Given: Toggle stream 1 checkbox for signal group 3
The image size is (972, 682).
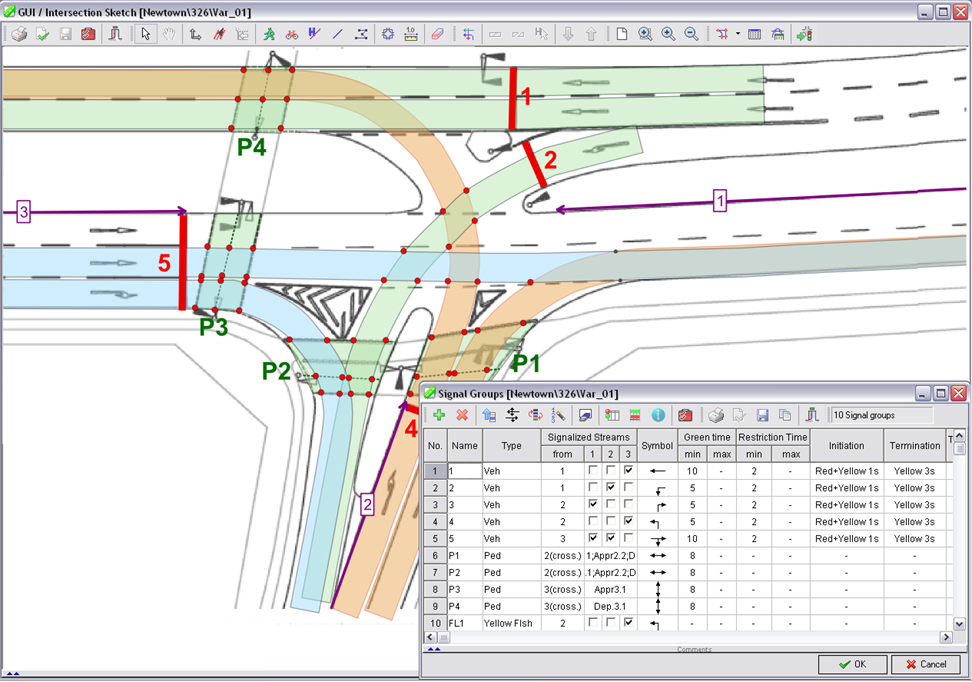Looking at the screenshot, I should (593, 505).
